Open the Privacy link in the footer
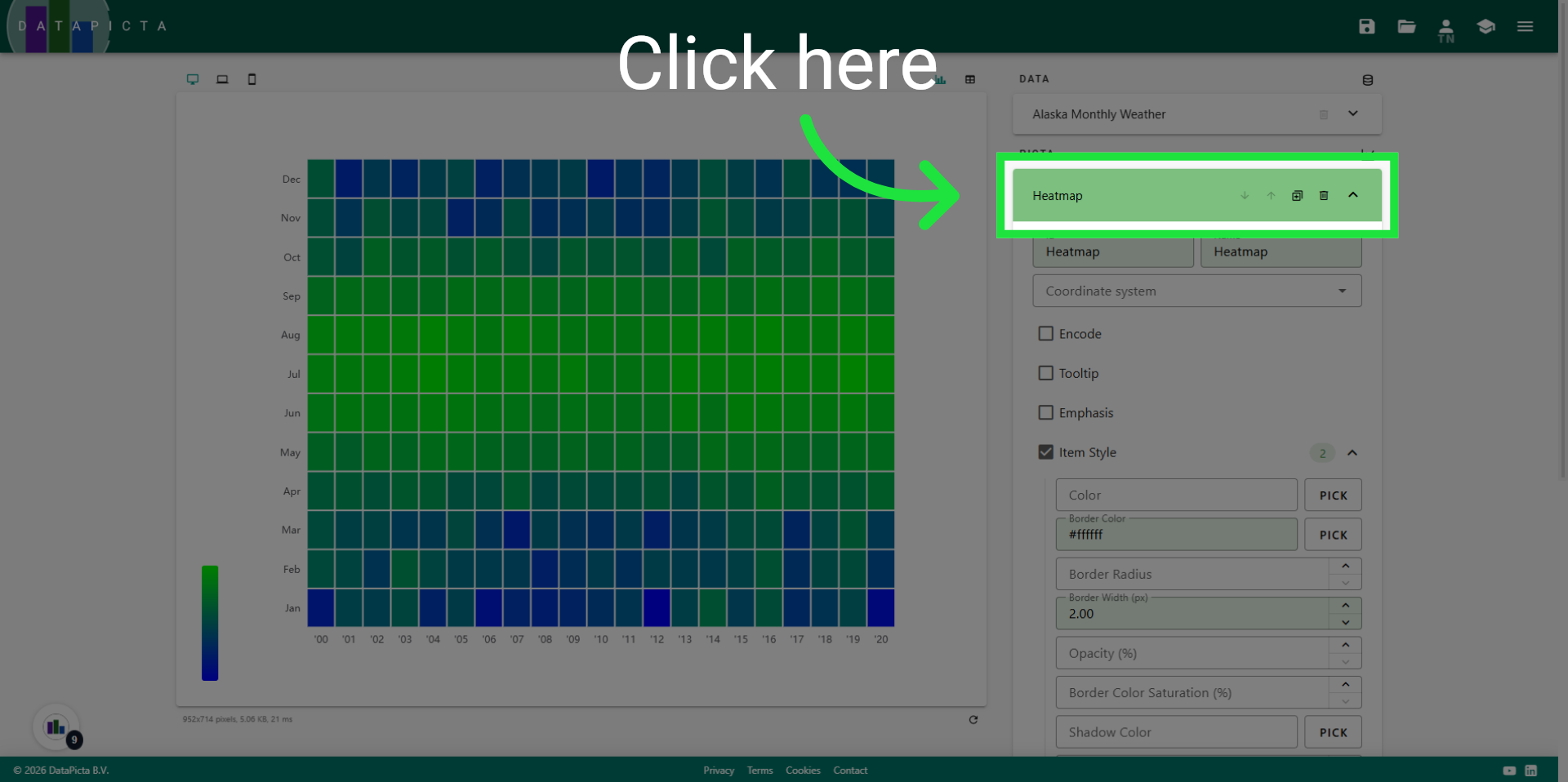Viewport: 1568px width, 782px height. click(719, 770)
